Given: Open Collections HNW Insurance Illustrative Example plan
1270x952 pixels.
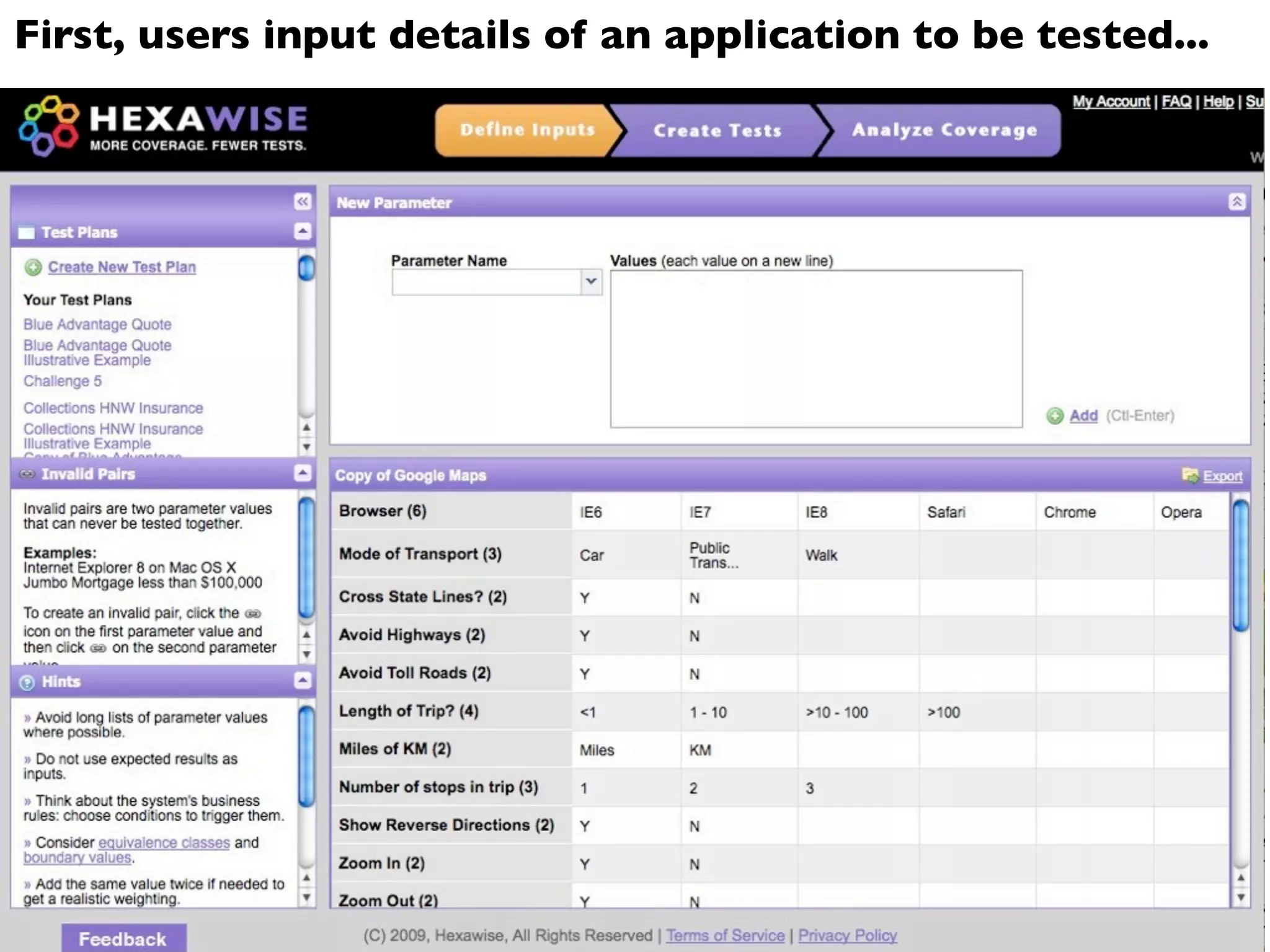Looking at the screenshot, I should [113, 436].
